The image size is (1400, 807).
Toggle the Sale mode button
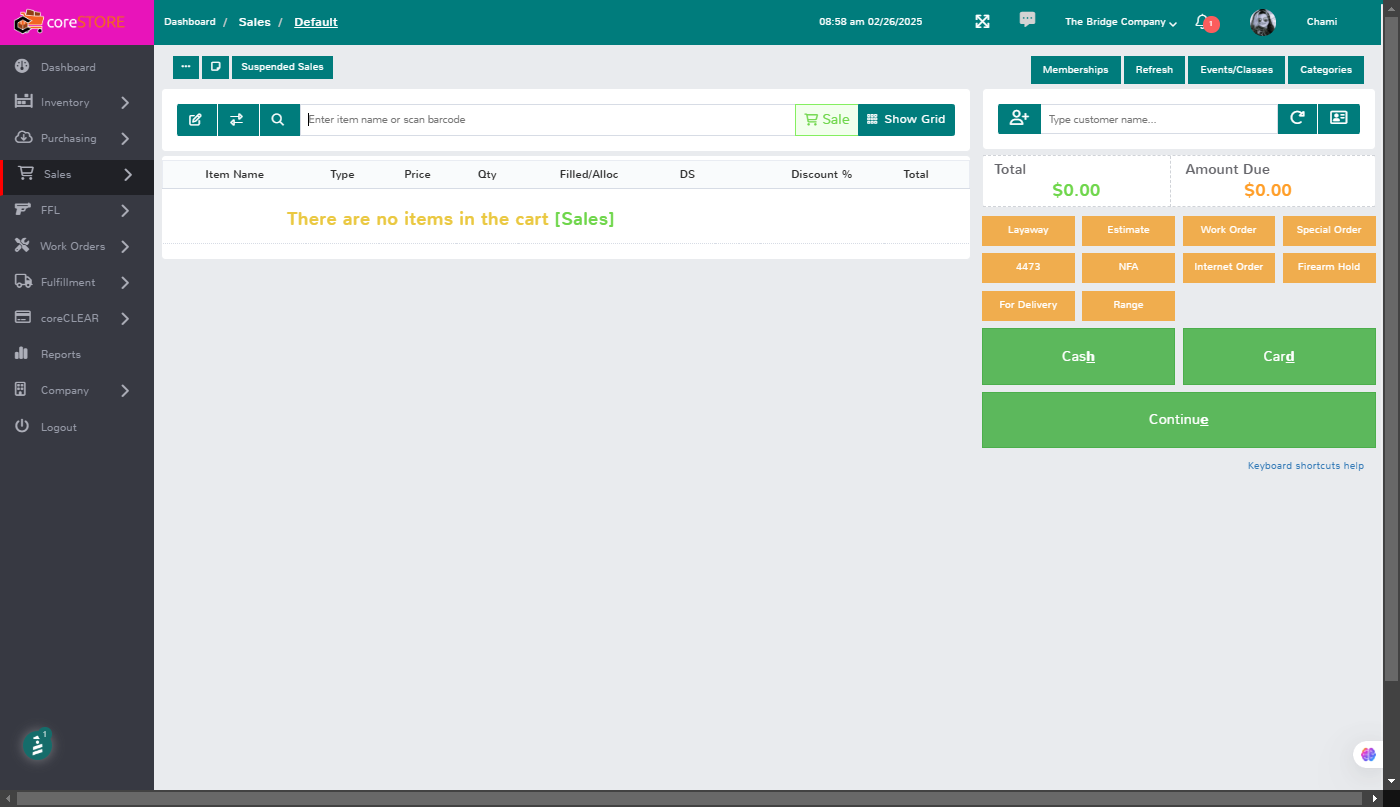coord(826,120)
